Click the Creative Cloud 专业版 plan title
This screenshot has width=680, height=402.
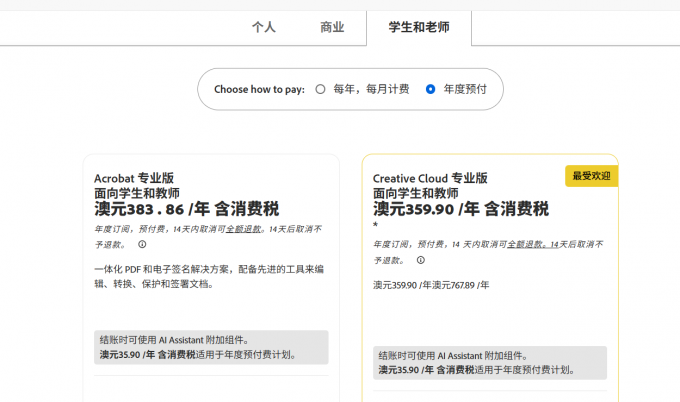tap(430, 178)
